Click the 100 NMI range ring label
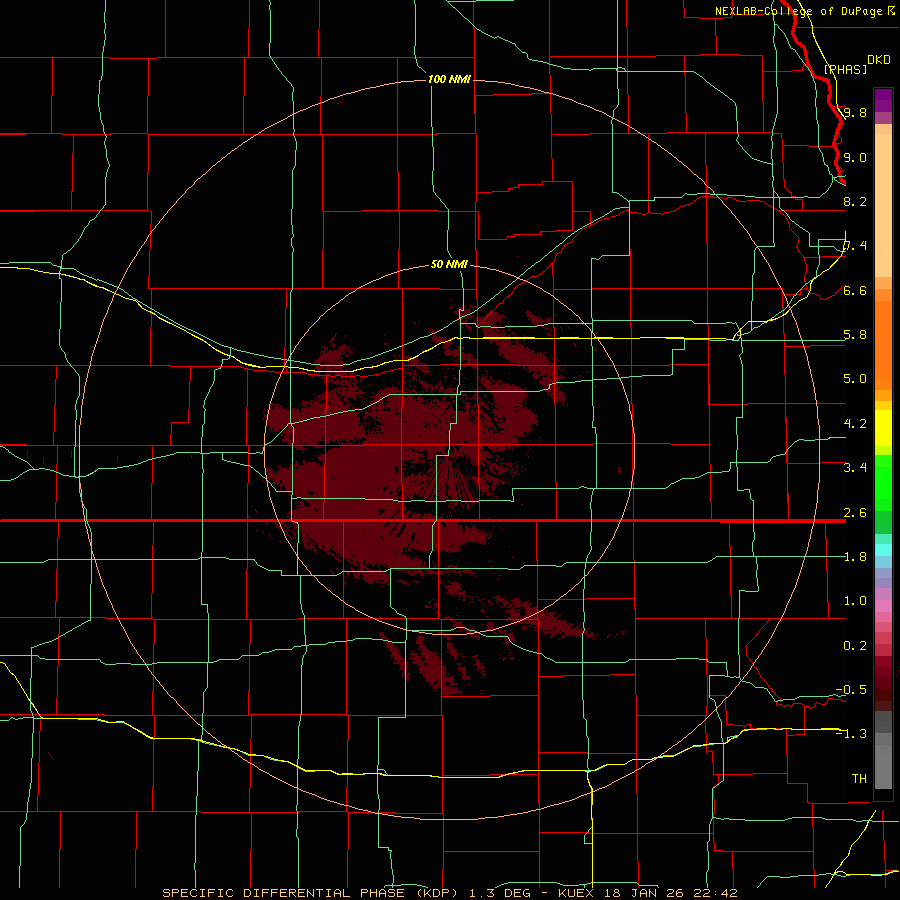 point(449,79)
